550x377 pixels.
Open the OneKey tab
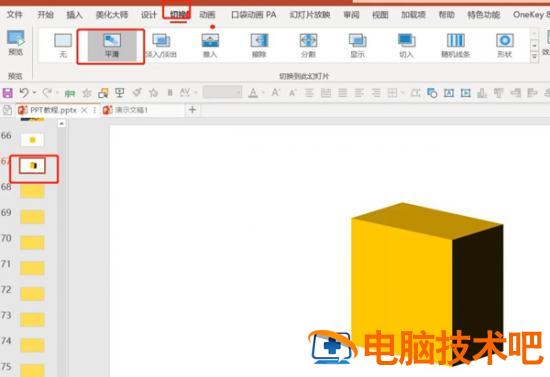pos(530,15)
